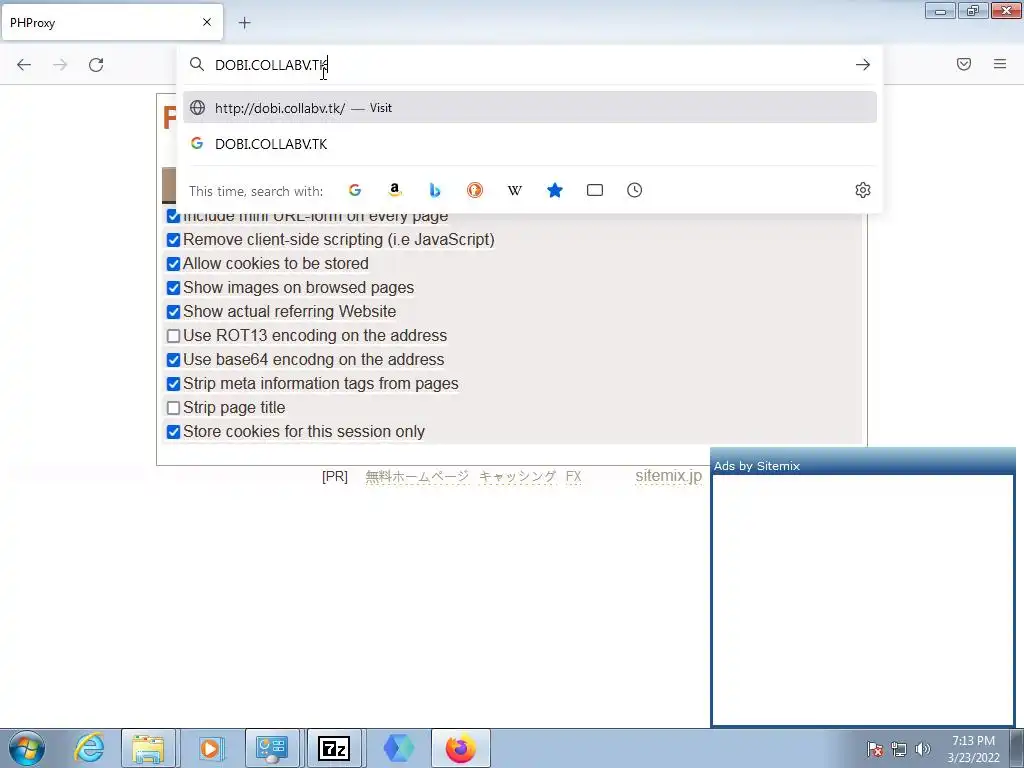This screenshot has height=768, width=1024.
Task: Open the 無料ホームページ link
Action: (417, 476)
